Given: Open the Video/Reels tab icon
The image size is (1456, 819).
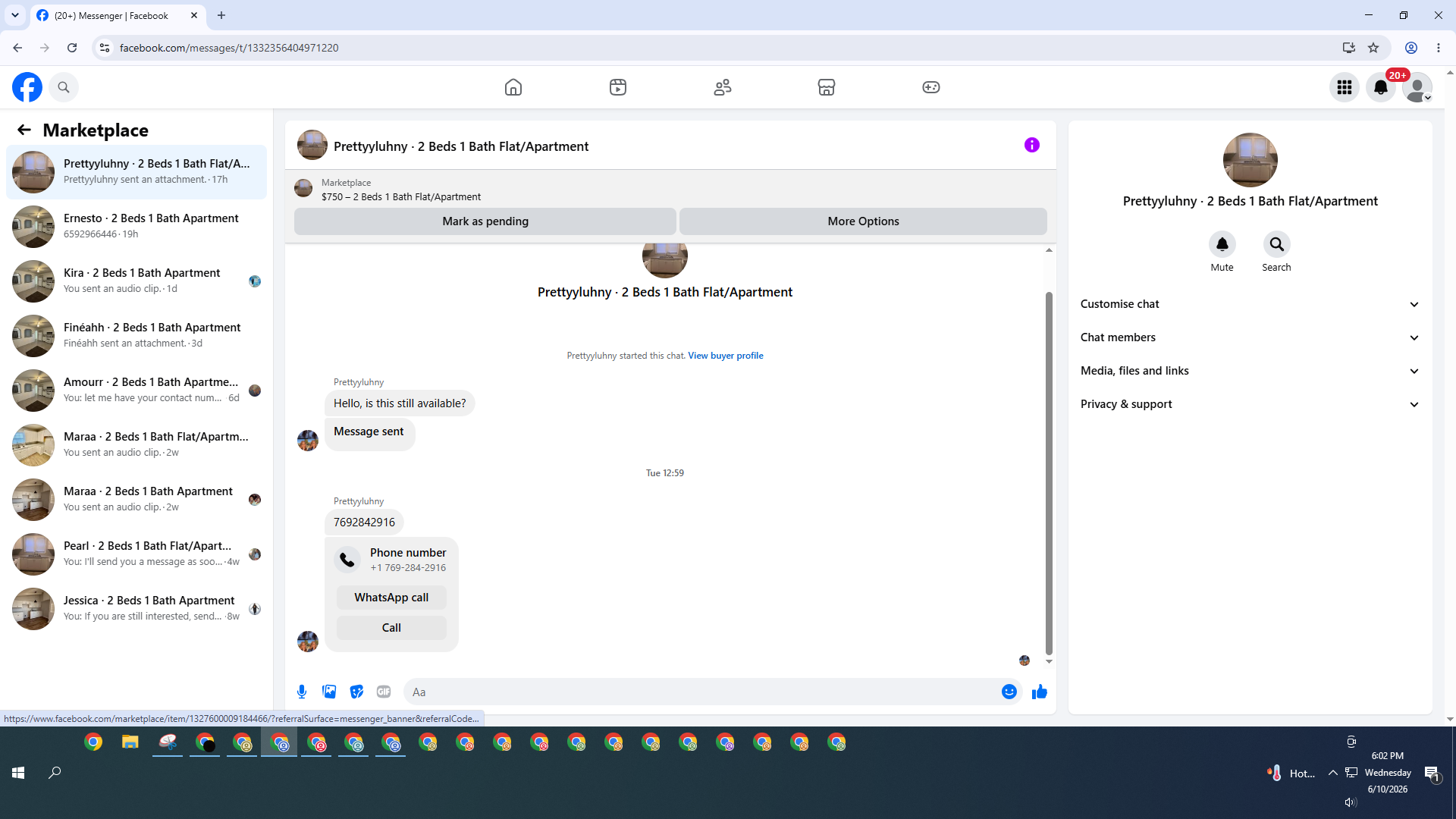Looking at the screenshot, I should 618,87.
